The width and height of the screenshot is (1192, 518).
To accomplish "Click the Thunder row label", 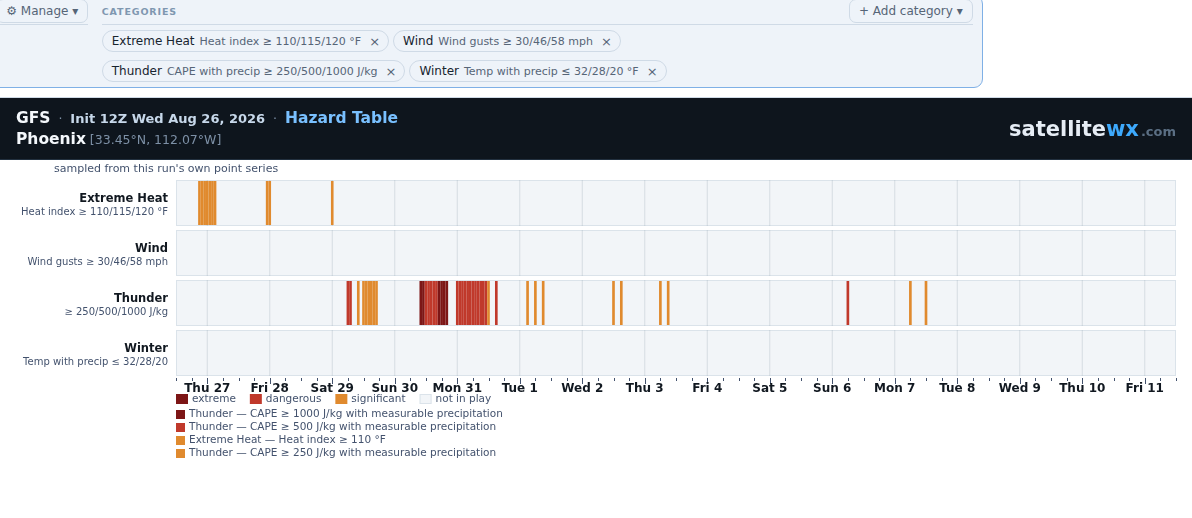I will 141,298.
